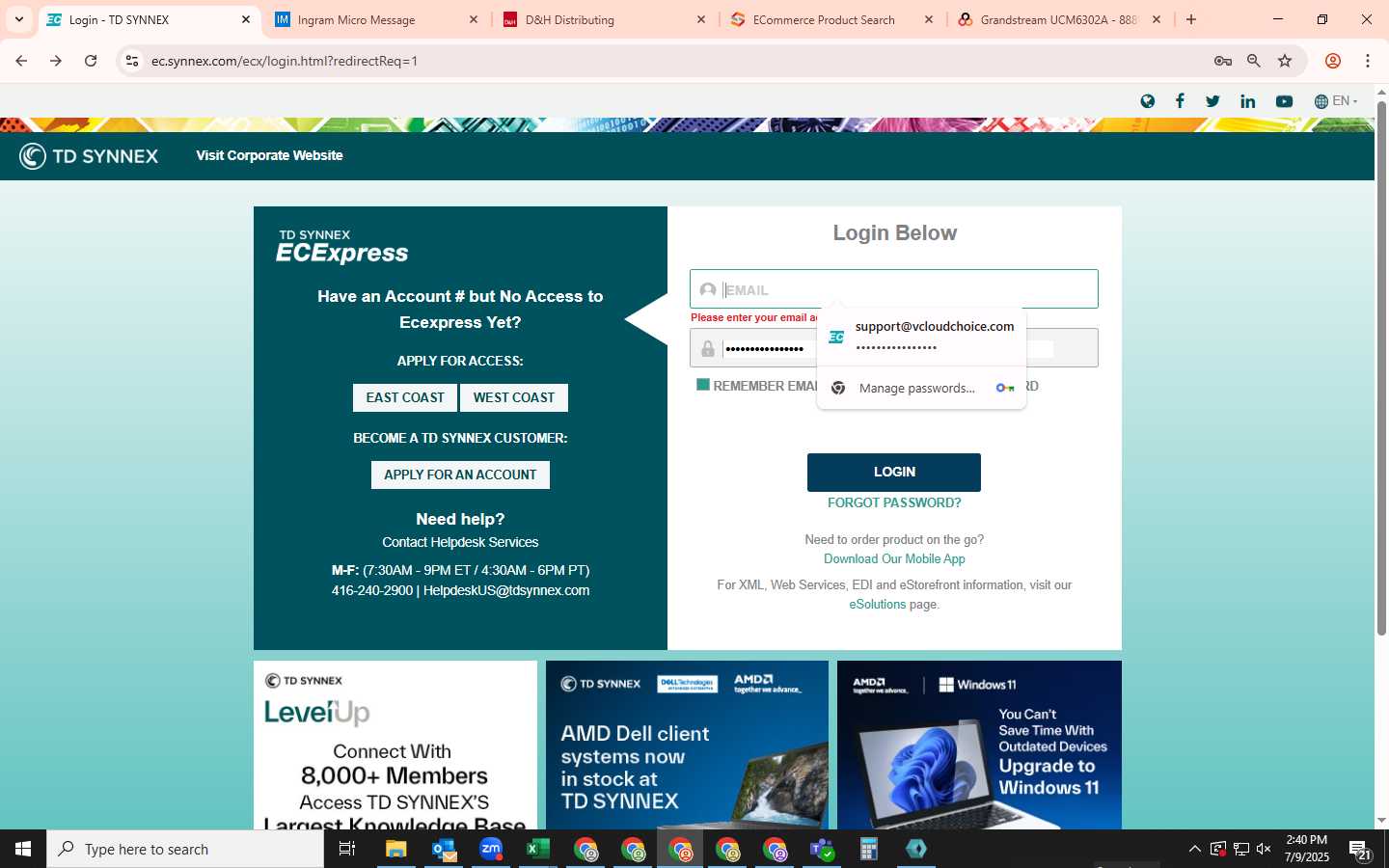The image size is (1389, 868).
Task: Go forward in browser history
Action: tap(56, 61)
